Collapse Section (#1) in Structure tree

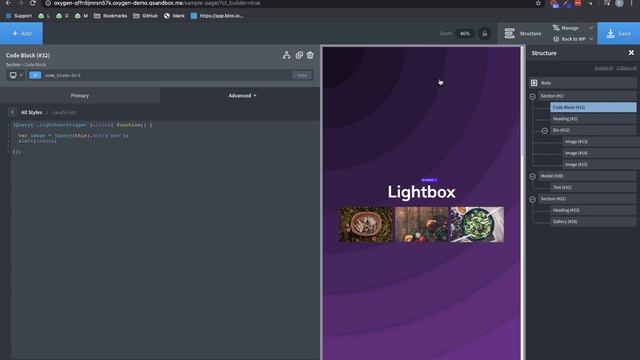[x=533, y=96]
